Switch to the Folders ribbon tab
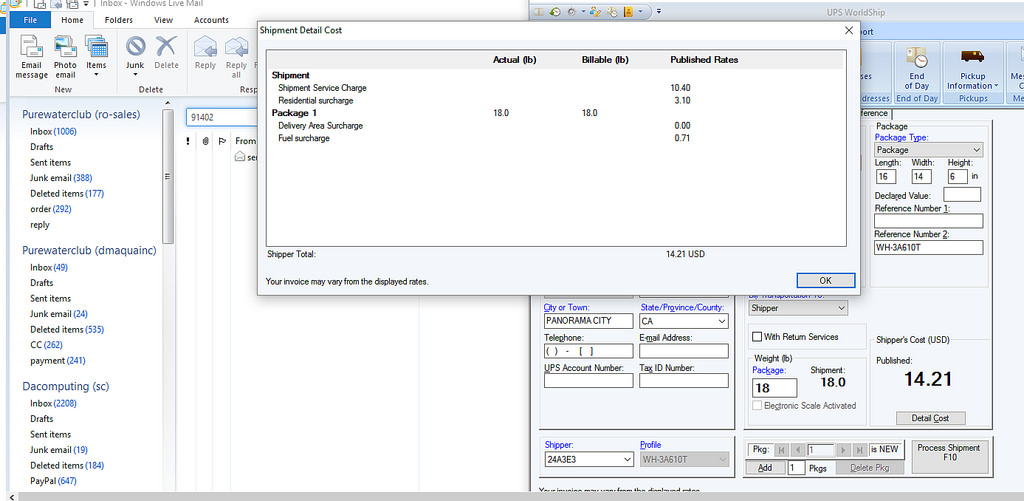 click(x=118, y=20)
